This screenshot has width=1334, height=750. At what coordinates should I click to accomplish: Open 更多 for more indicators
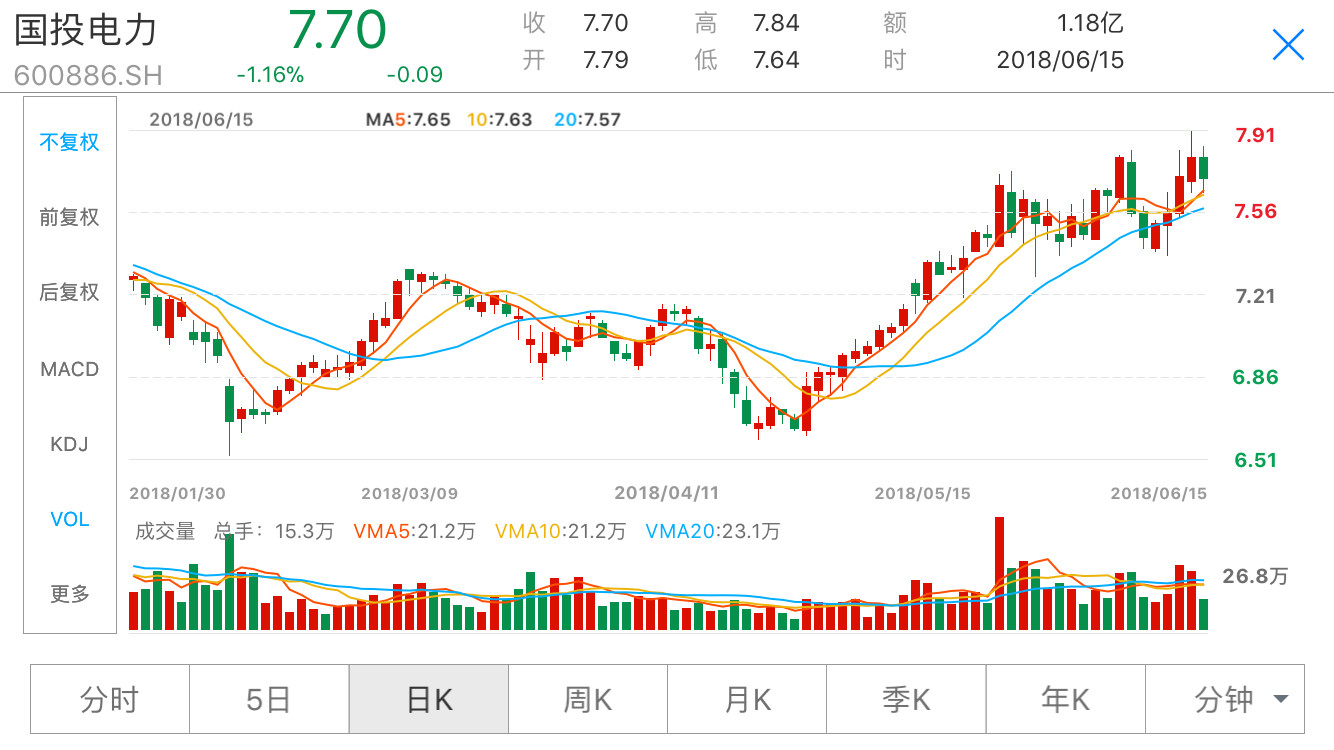pyautogui.click(x=70, y=594)
